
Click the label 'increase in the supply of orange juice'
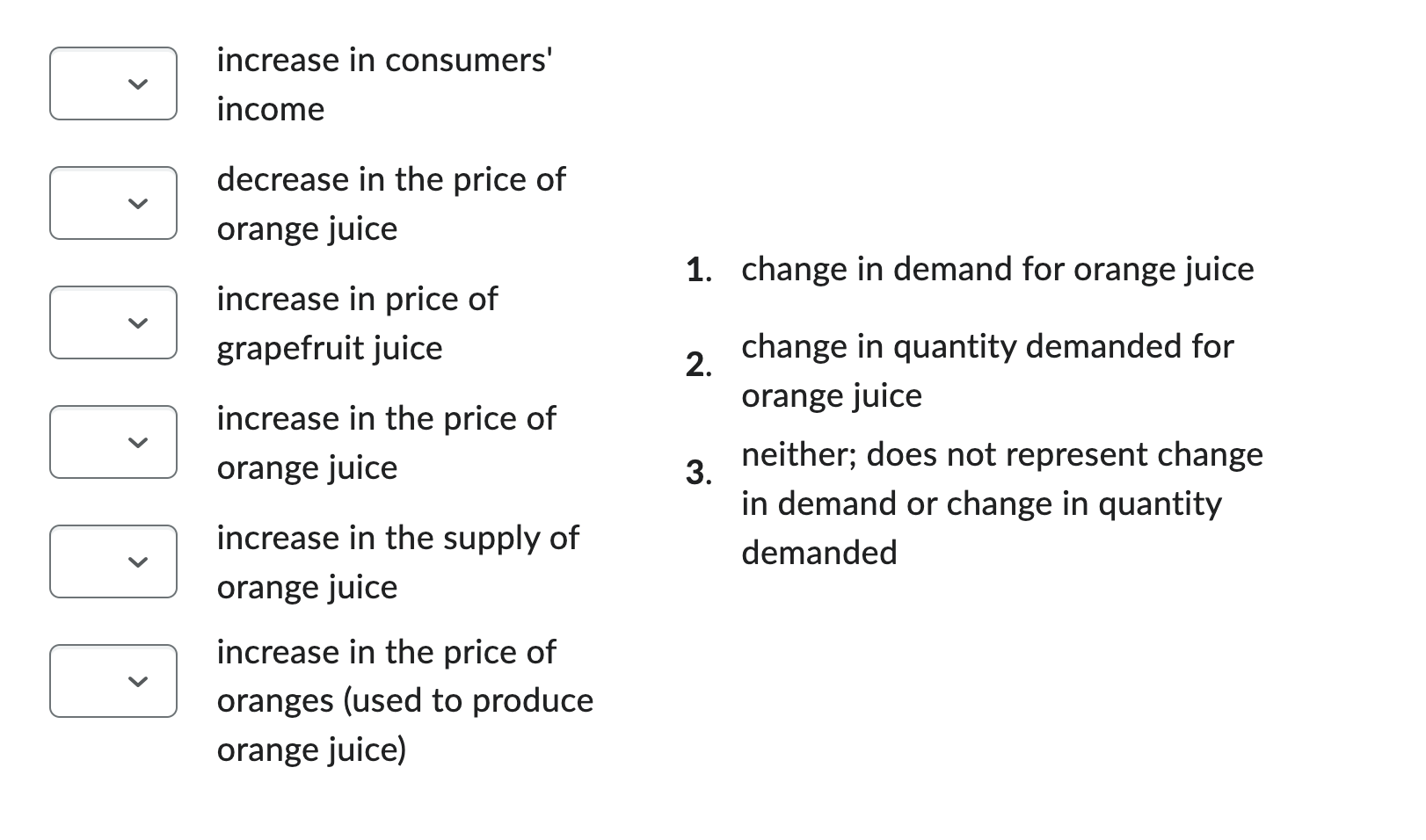[x=397, y=561]
